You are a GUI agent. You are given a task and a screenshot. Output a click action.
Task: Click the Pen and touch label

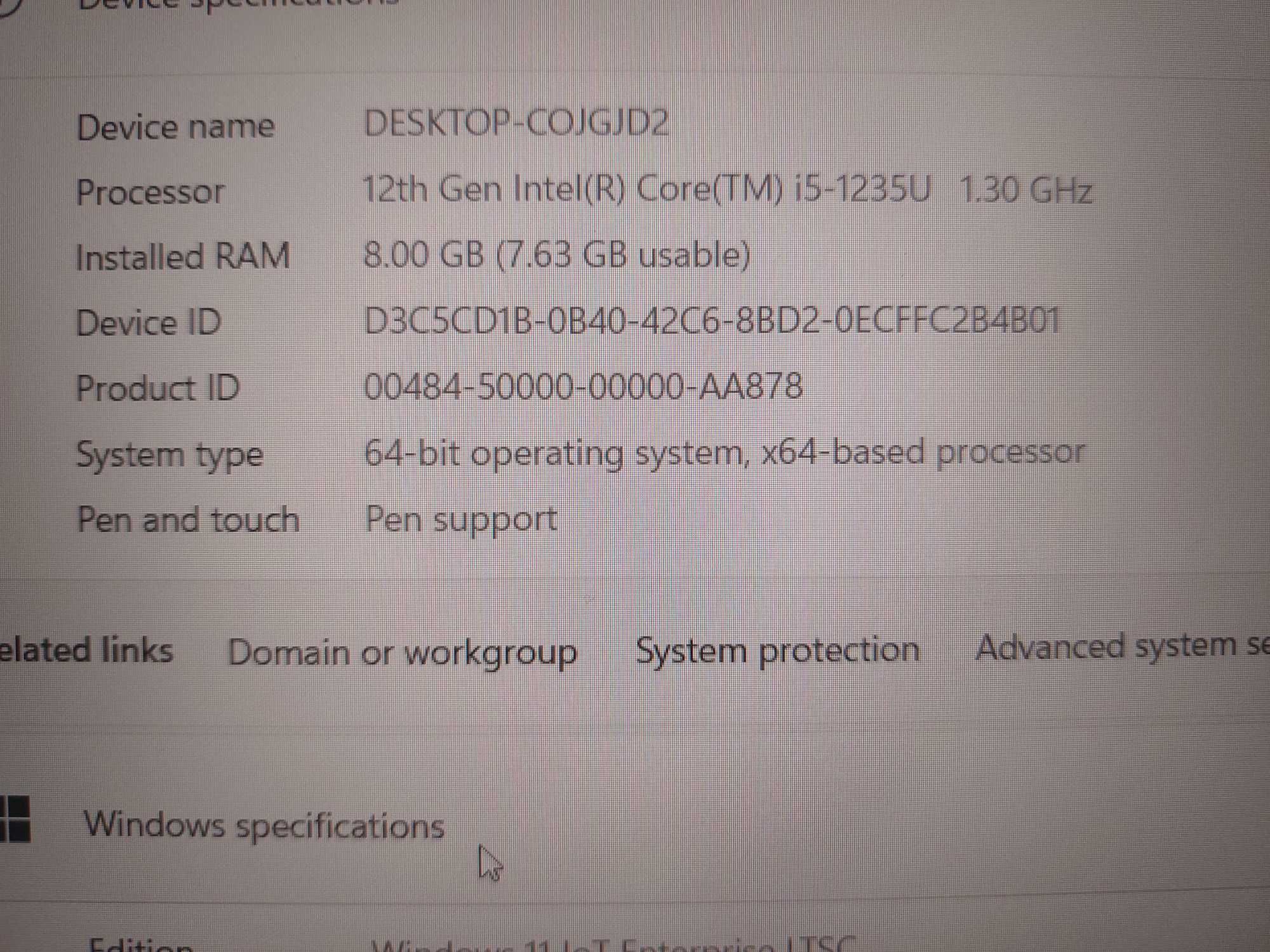click(188, 520)
